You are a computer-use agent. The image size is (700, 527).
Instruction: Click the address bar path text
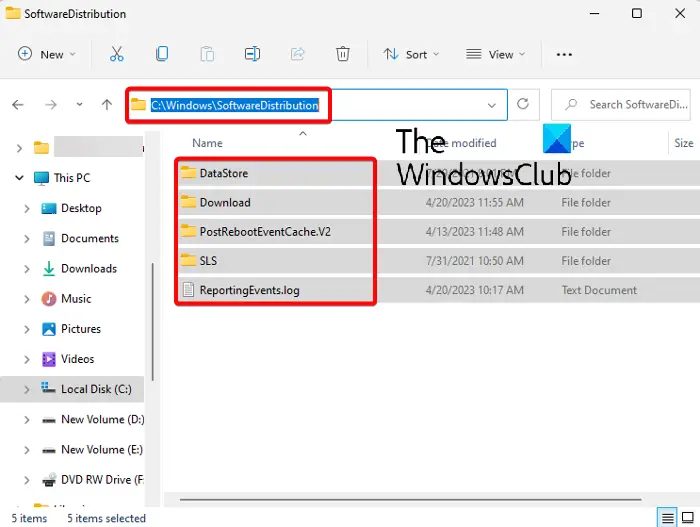[x=235, y=105]
